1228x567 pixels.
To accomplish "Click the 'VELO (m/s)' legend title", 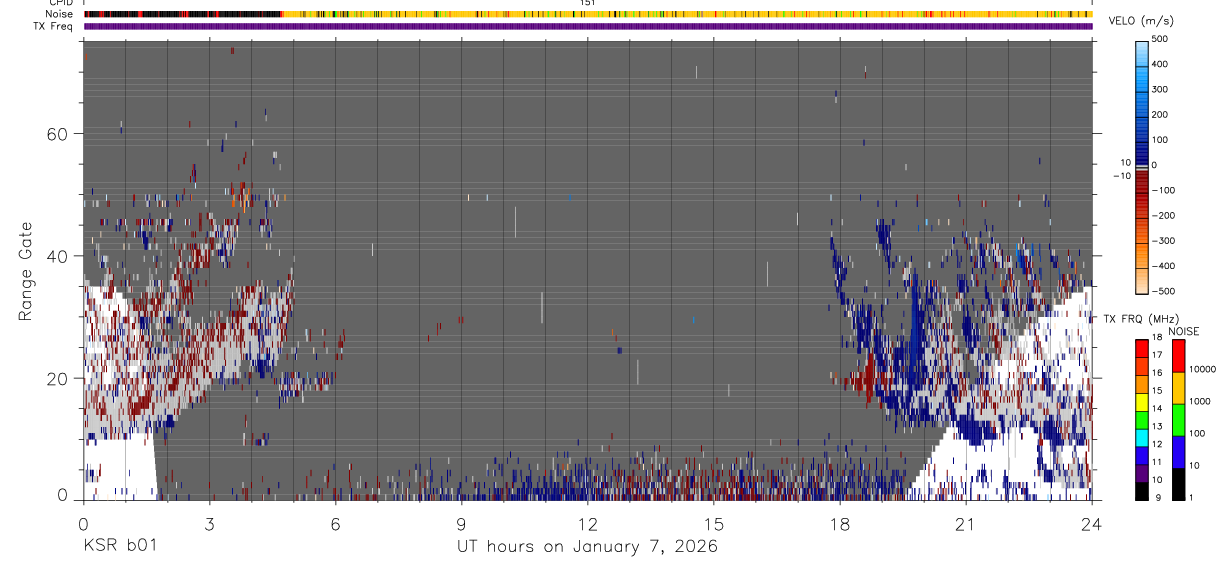I will (x=1143, y=21).
